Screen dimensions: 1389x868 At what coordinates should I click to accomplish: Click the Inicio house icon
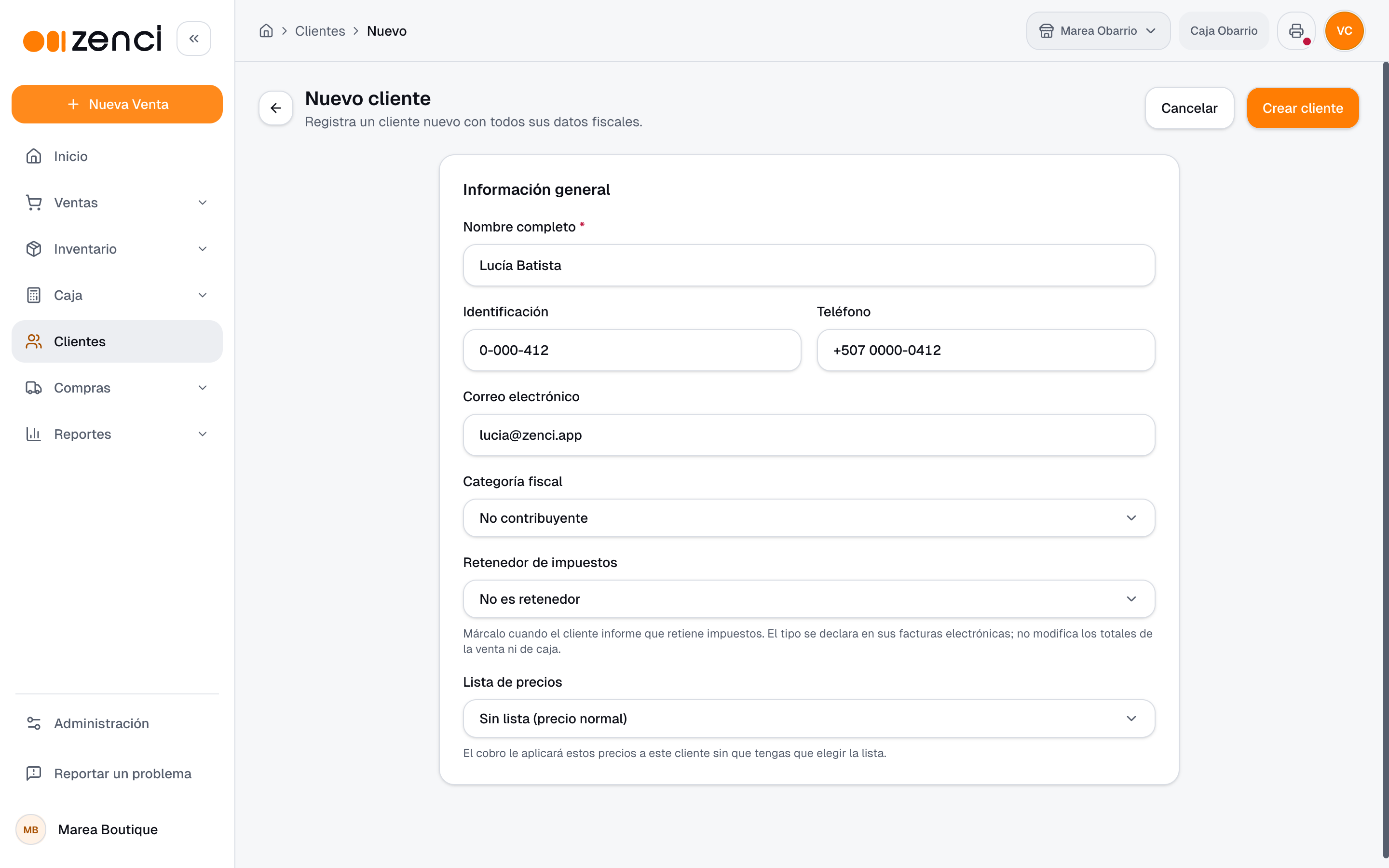coord(34,156)
